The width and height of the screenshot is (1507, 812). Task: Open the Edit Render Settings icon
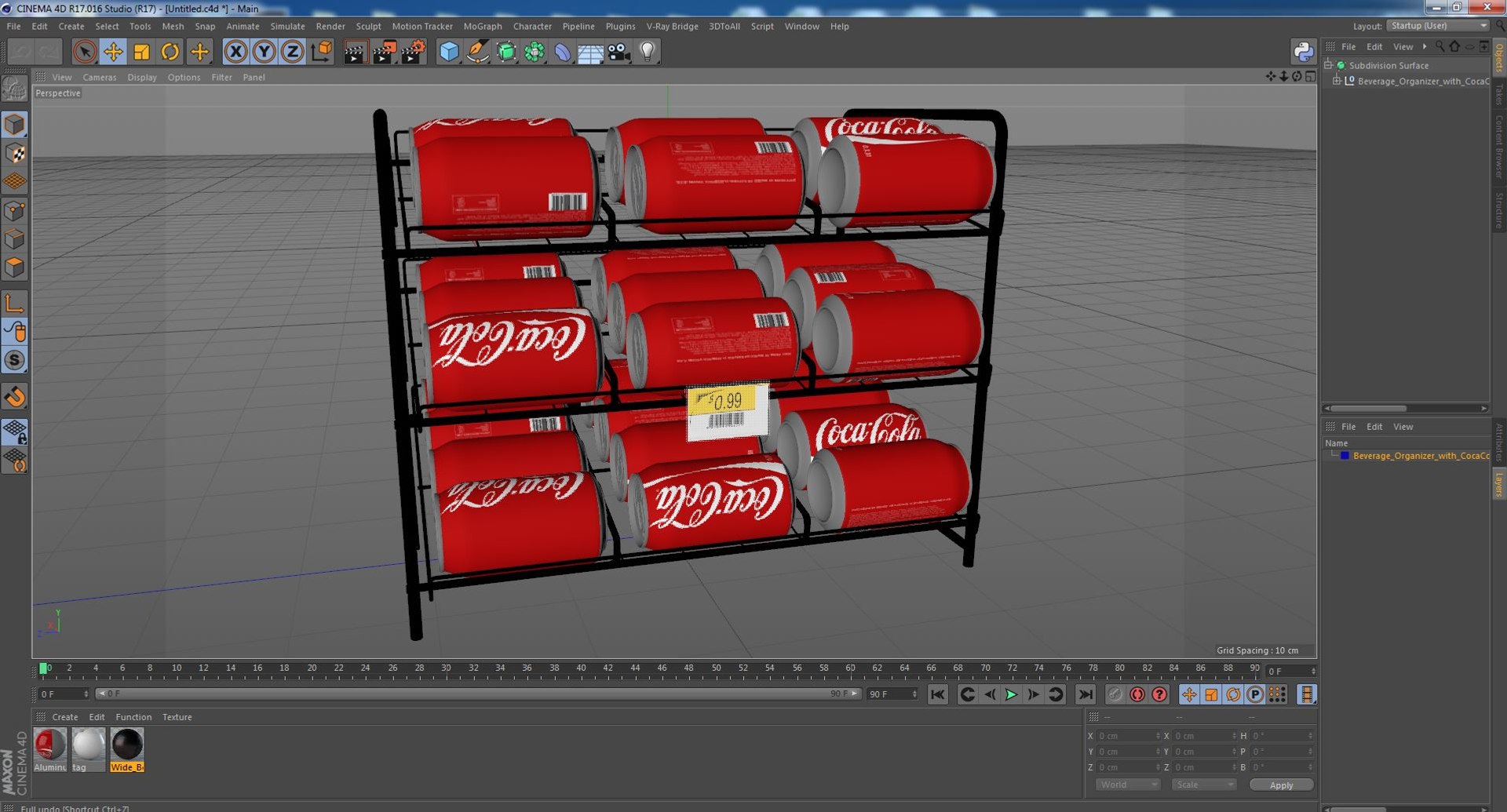coord(413,52)
